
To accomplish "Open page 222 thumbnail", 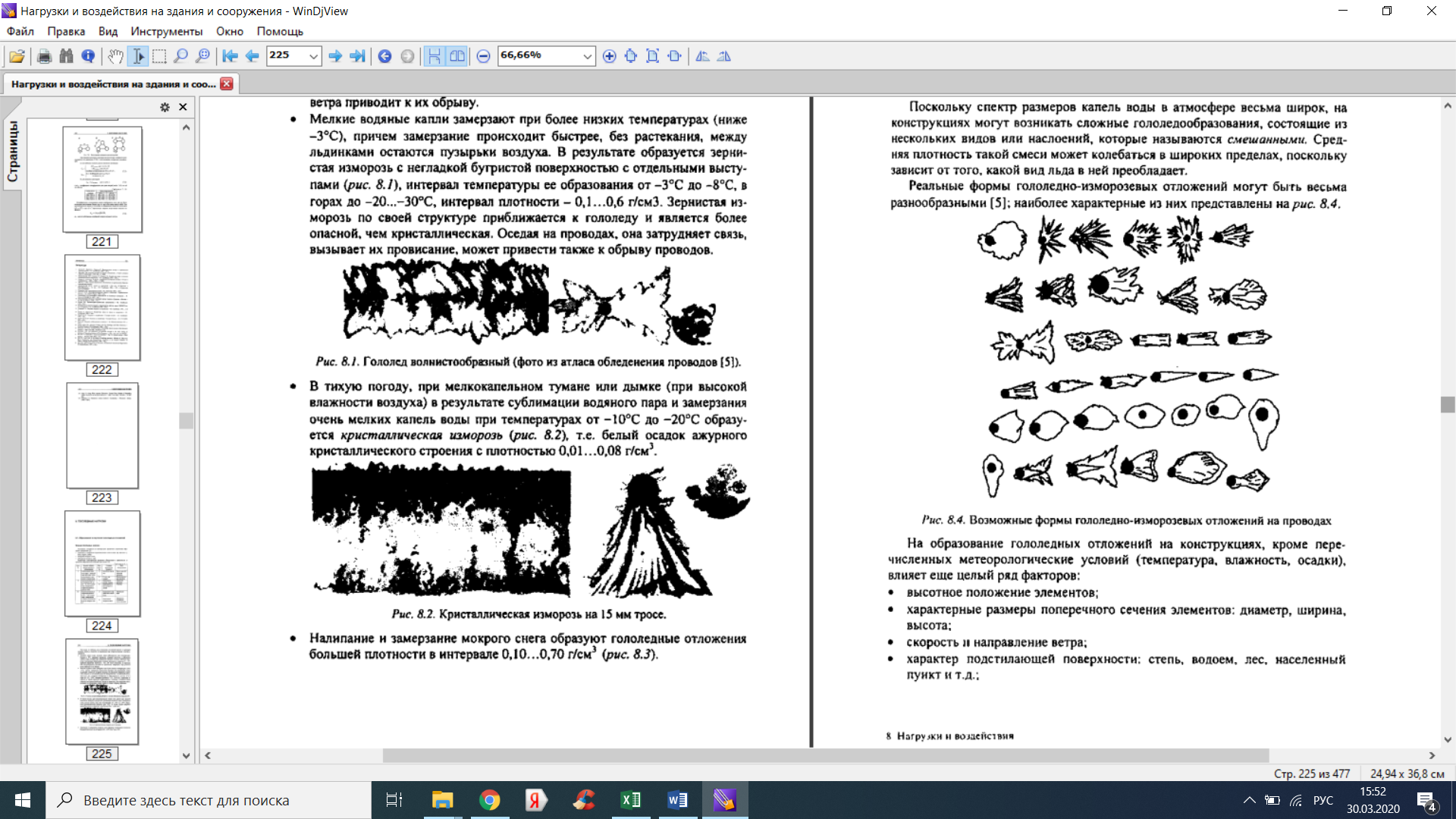I will coord(102,307).
